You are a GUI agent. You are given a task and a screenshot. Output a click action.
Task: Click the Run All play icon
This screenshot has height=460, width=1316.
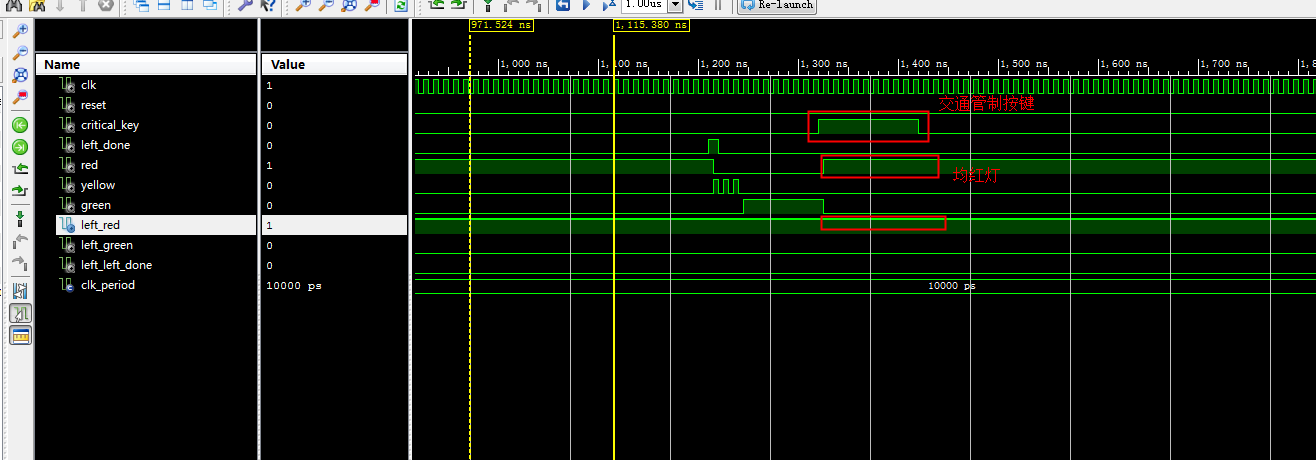(586, 5)
